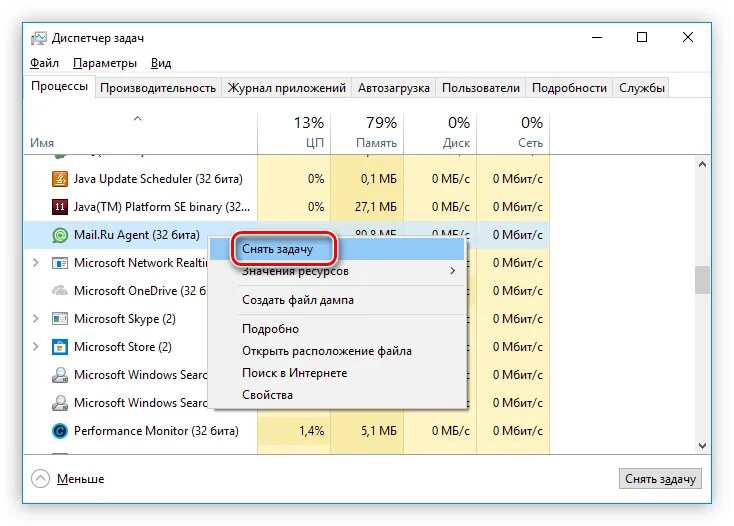Click the Performance Monitor blue icon
Image resolution: width=734 pixels, height=526 pixels.
[x=59, y=431]
